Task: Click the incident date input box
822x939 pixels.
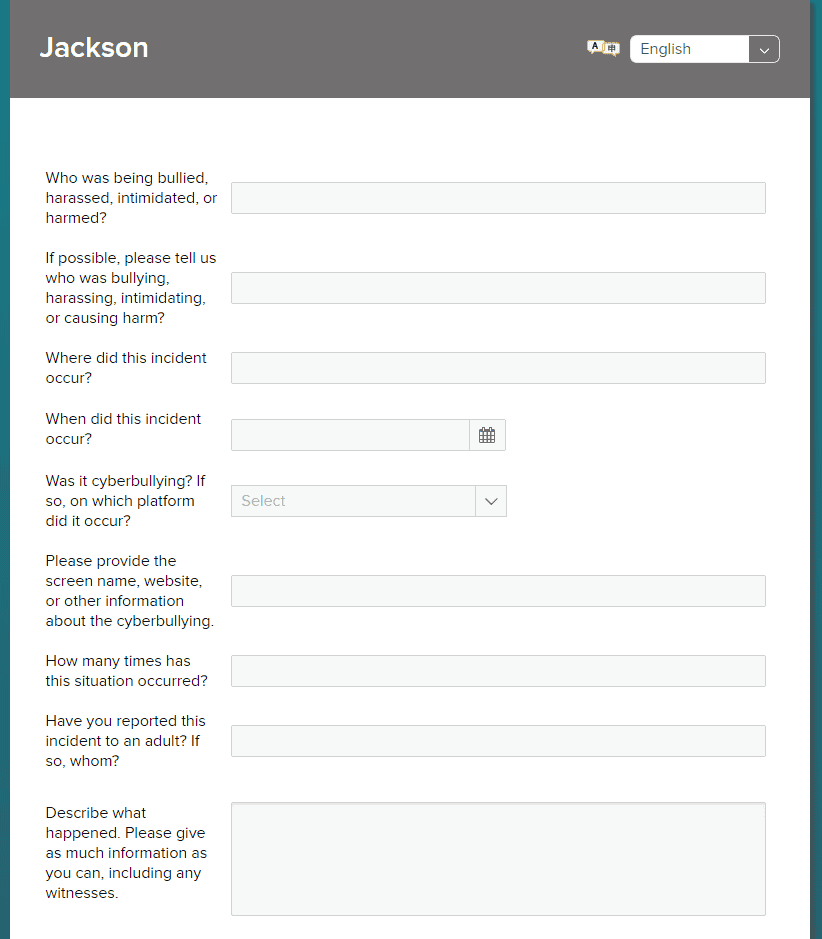Action: [350, 435]
